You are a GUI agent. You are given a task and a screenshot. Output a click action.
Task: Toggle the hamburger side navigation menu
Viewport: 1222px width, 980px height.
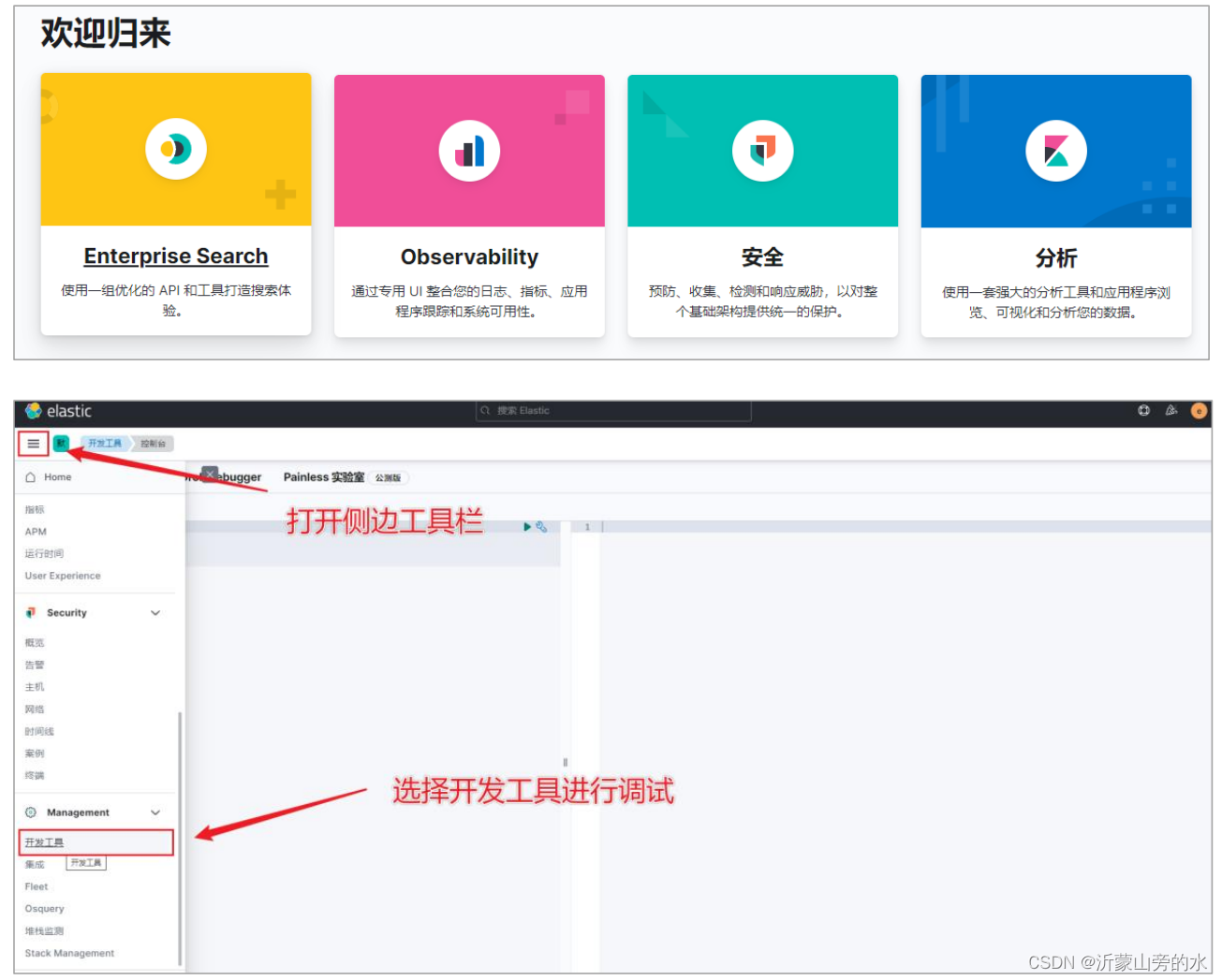pos(34,444)
